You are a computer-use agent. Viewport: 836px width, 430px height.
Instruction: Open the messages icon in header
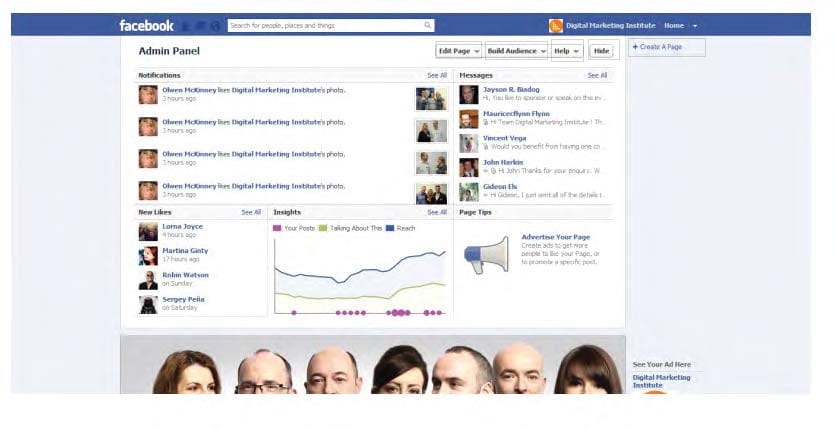tap(200, 26)
